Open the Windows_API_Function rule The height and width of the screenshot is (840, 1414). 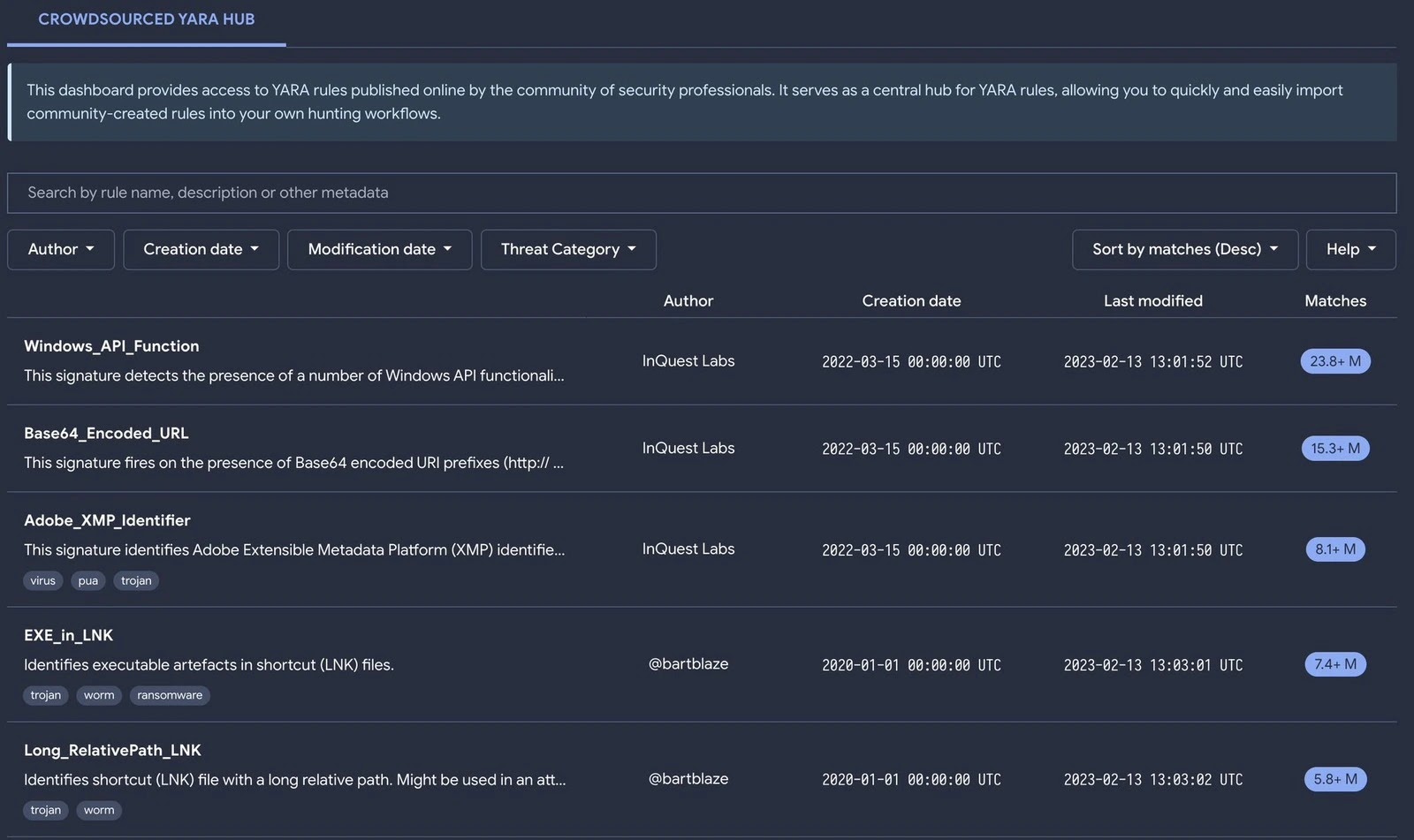point(111,346)
